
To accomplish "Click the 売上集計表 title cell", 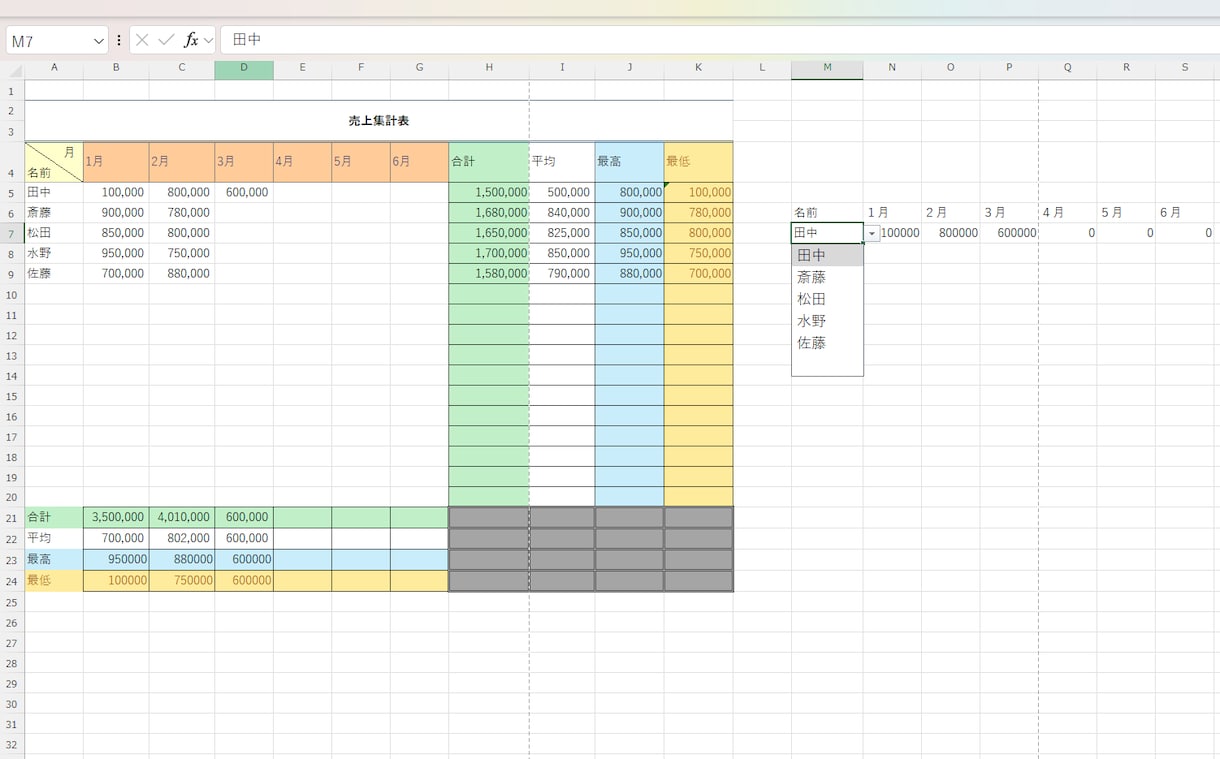I will pyautogui.click(x=379, y=120).
